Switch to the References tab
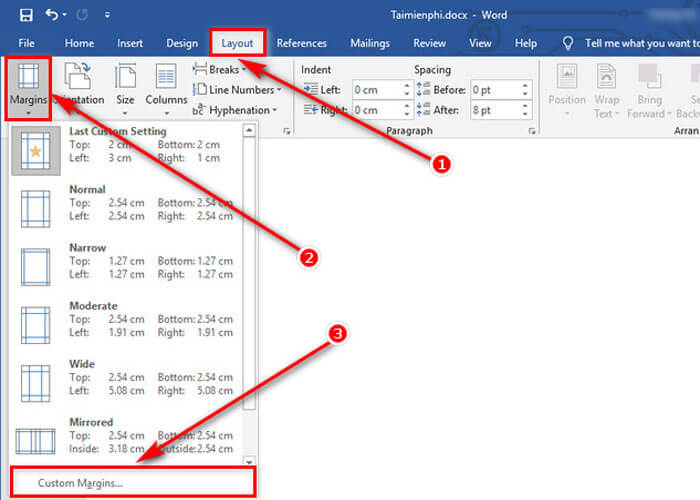 [x=301, y=43]
